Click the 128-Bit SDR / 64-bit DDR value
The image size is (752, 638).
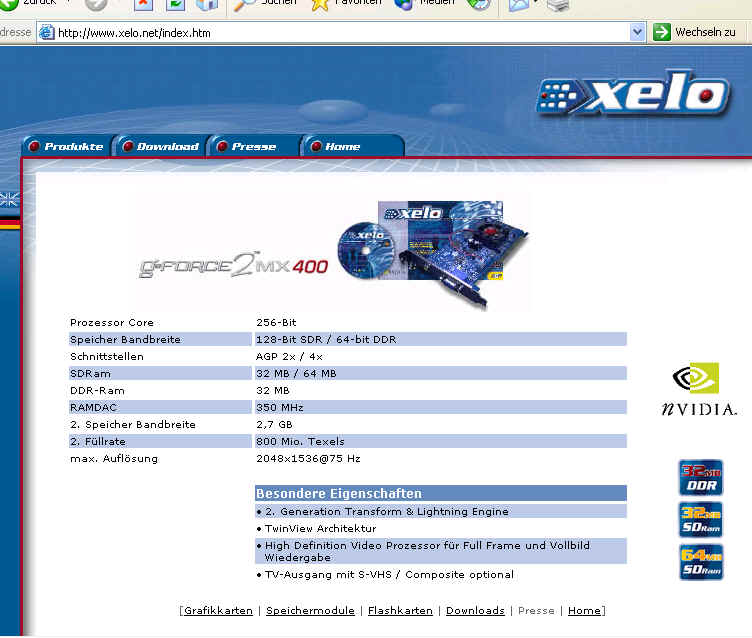(x=326, y=339)
